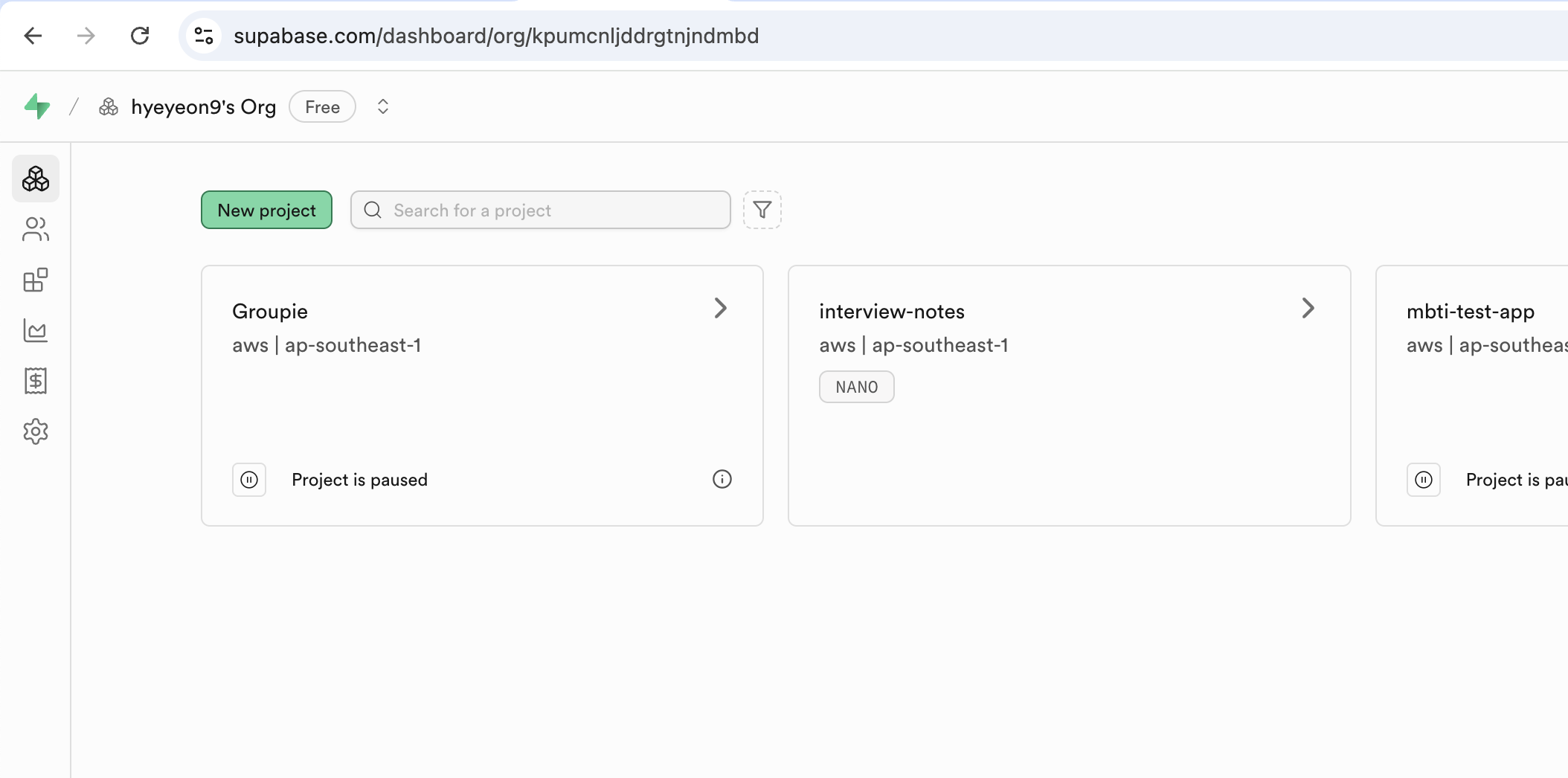Click the hyeyeon9's Org breadcrumb link
Viewport: 1568px width, 778px height.
[203, 107]
